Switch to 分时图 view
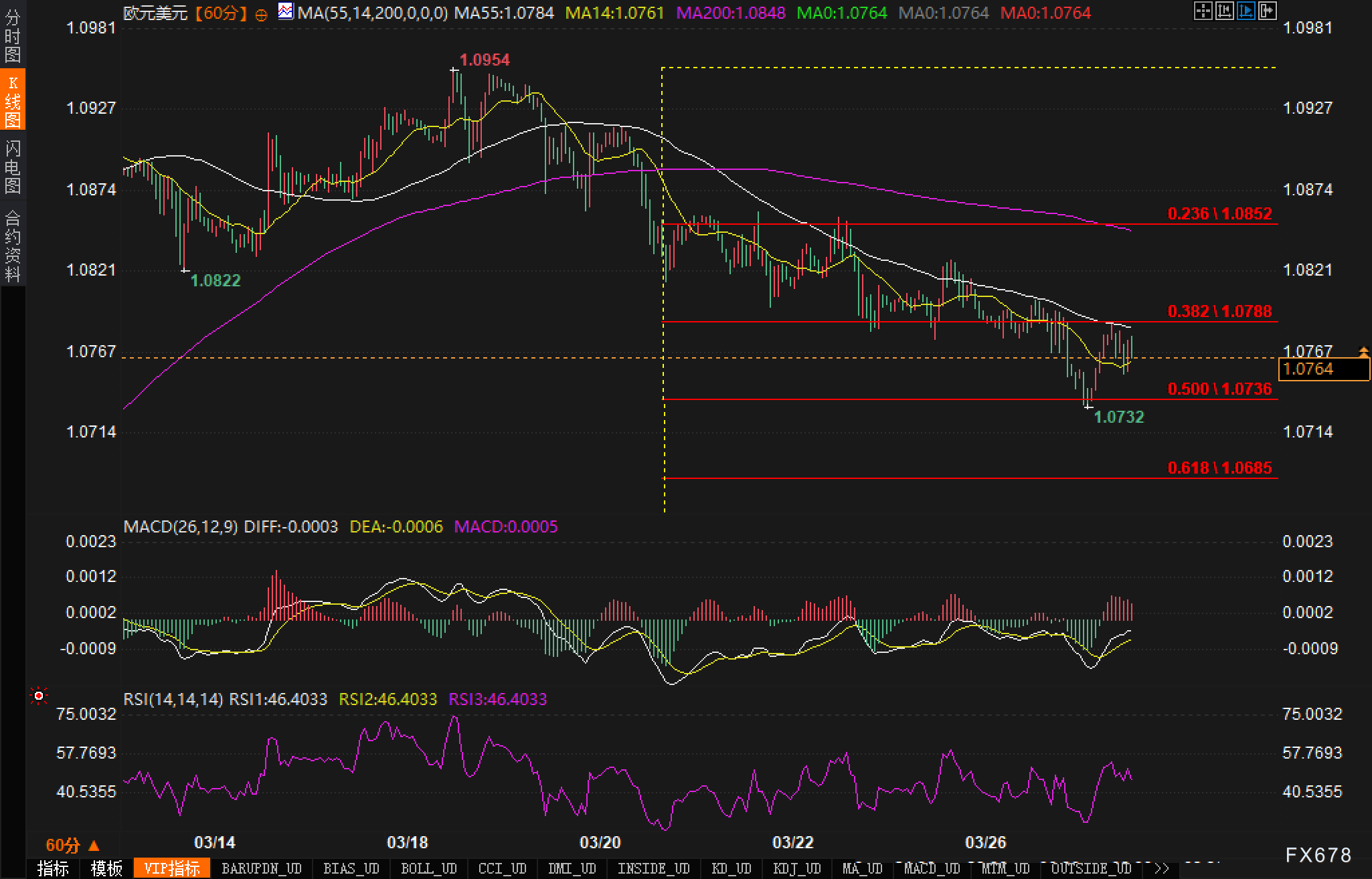The width and height of the screenshot is (1372, 879). (13, 35)
